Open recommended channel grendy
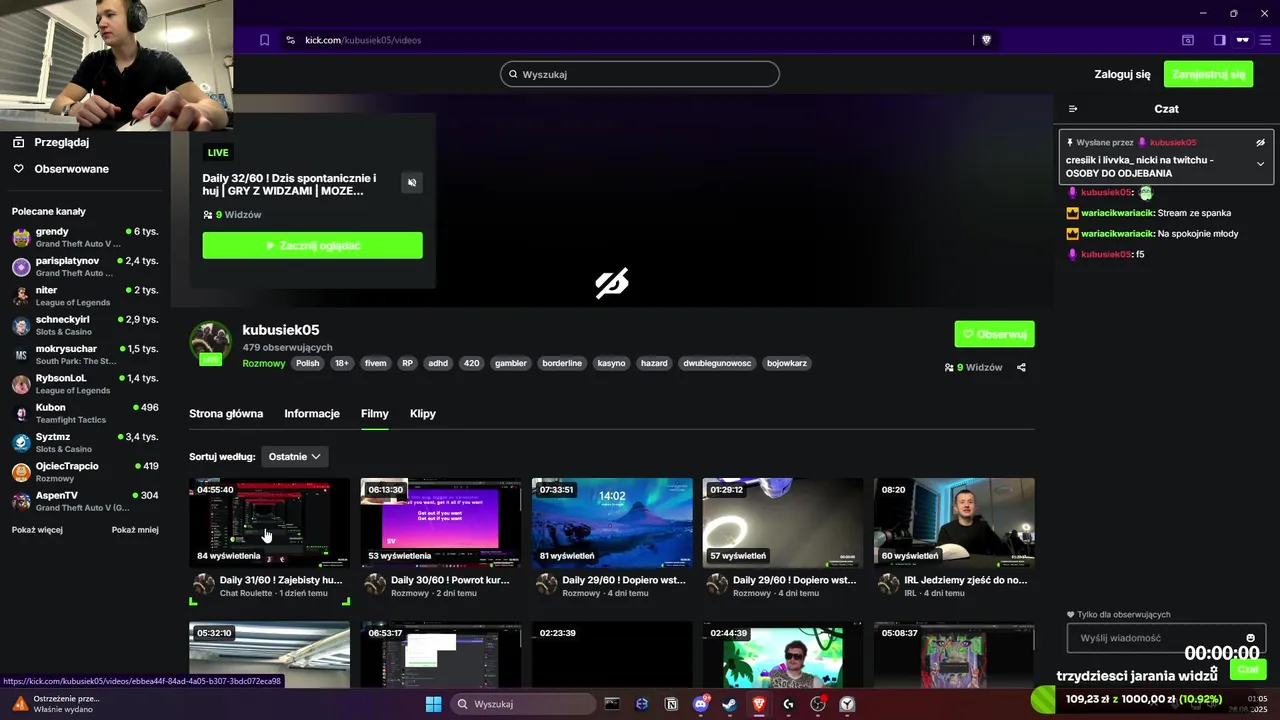Screen dimensions: 1280x720 85,237
